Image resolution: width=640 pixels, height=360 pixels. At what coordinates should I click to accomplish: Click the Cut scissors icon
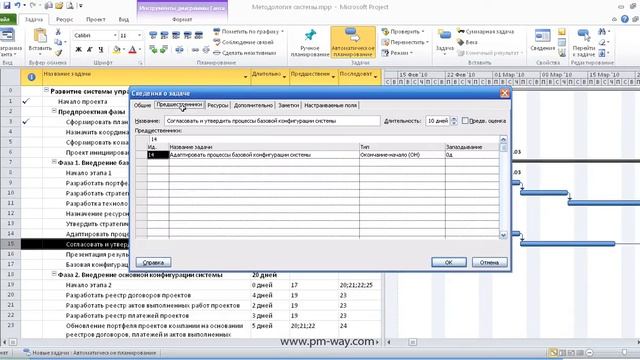(58, 32)
